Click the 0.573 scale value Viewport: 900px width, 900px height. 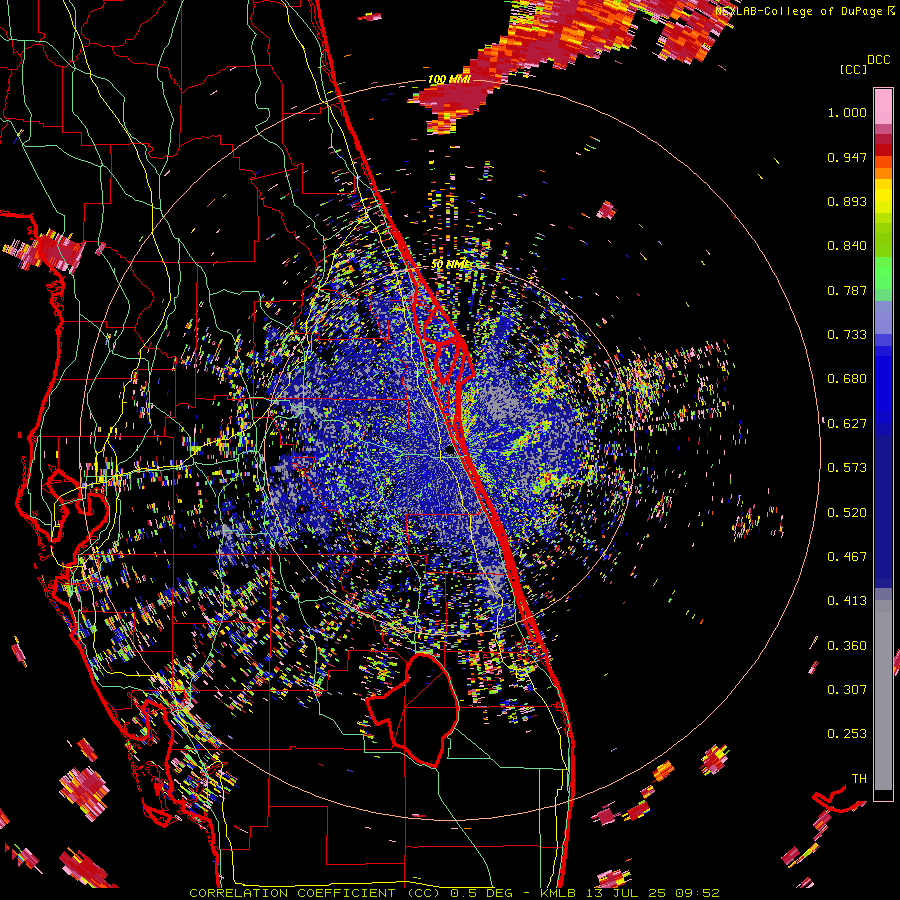pos(847,468)
